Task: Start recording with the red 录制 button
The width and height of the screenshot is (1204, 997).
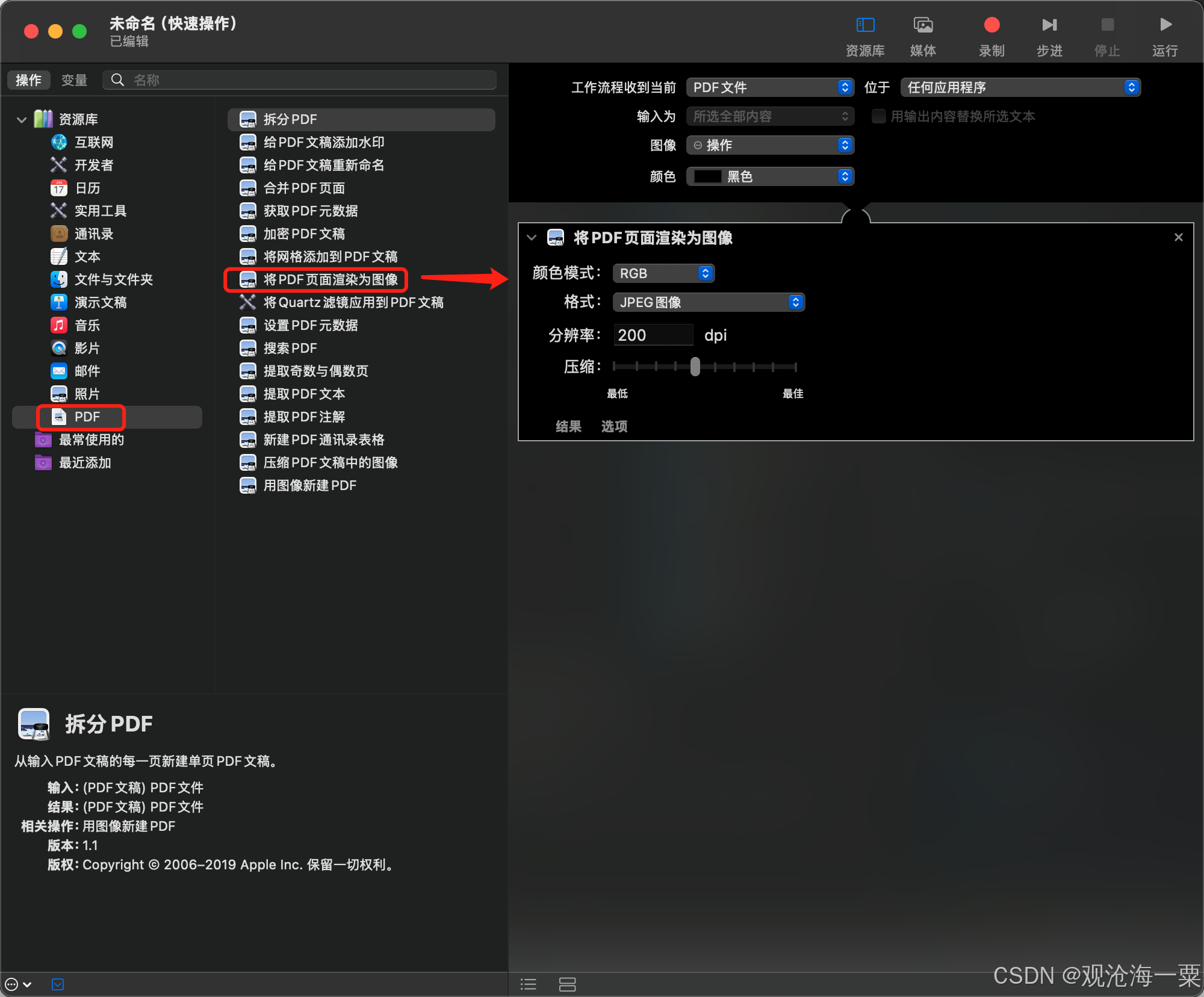Action: [991, 25]
